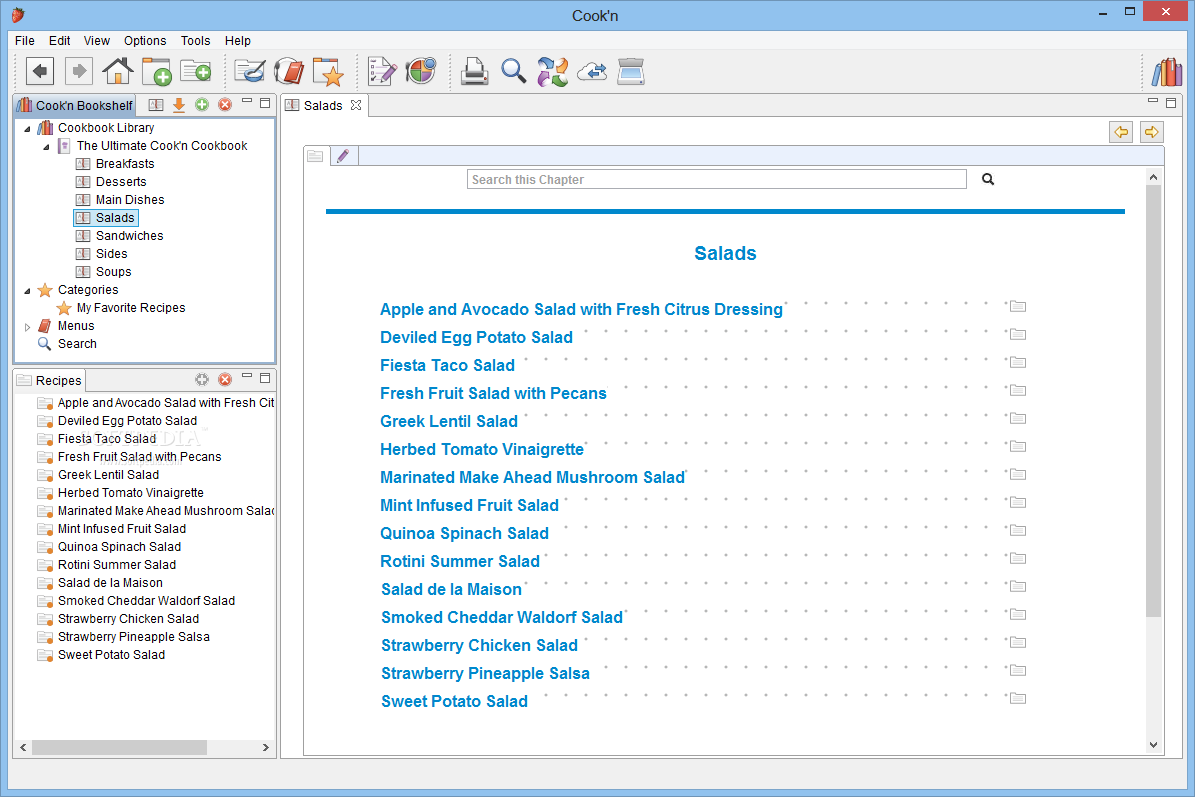
Task: Minimize the Salads editor pane
Action: tap(1153, 101)
